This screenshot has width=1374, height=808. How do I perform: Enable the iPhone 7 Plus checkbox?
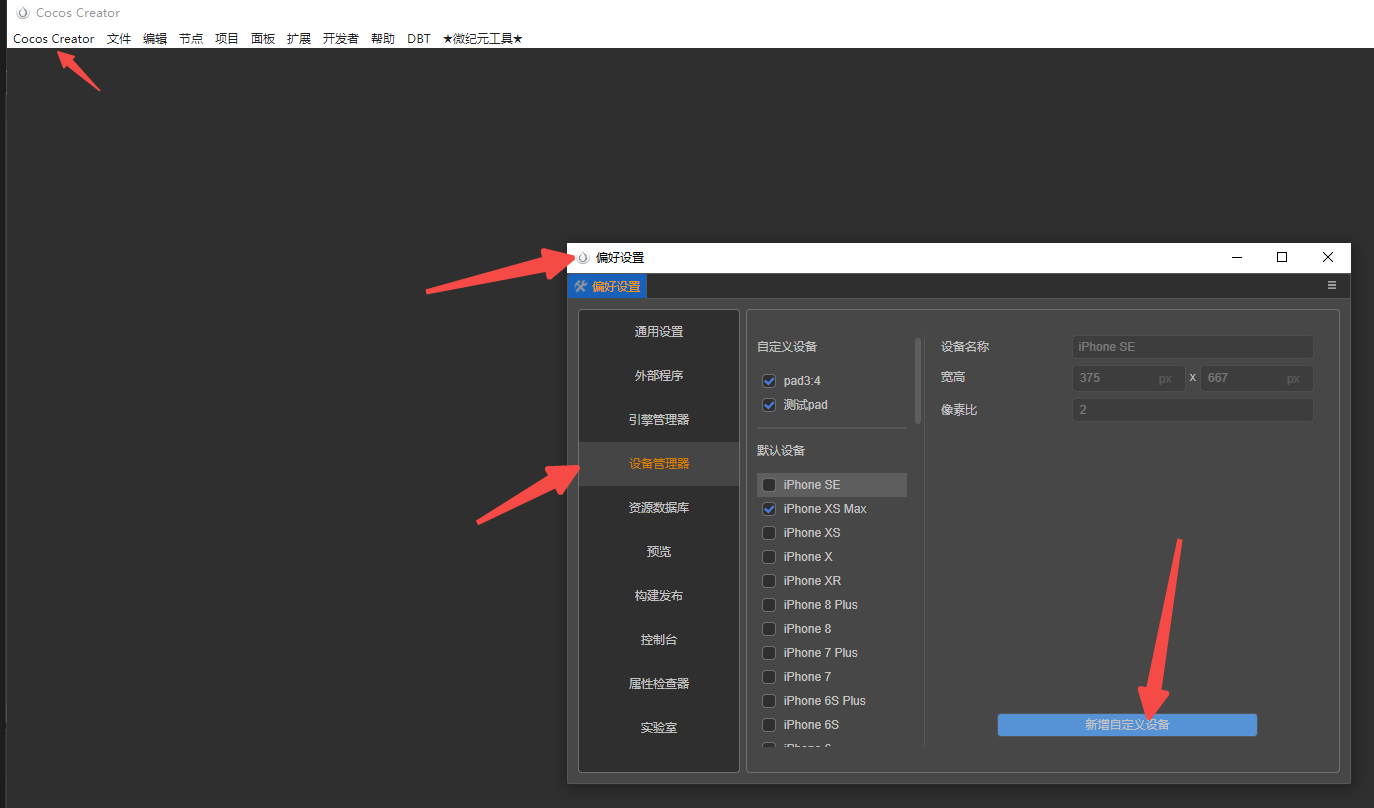[x=769, y=653]
